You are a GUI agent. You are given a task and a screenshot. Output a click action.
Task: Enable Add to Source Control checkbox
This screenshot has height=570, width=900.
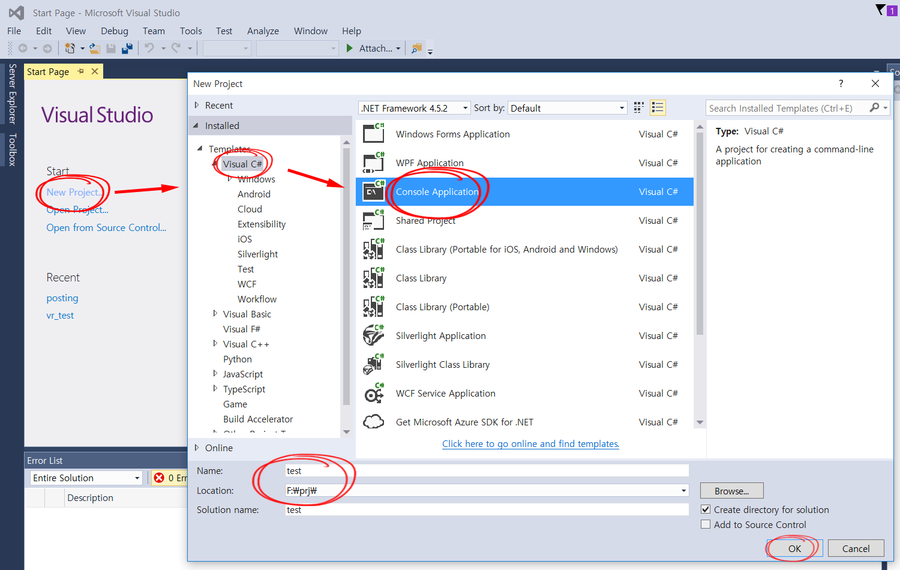705,524
